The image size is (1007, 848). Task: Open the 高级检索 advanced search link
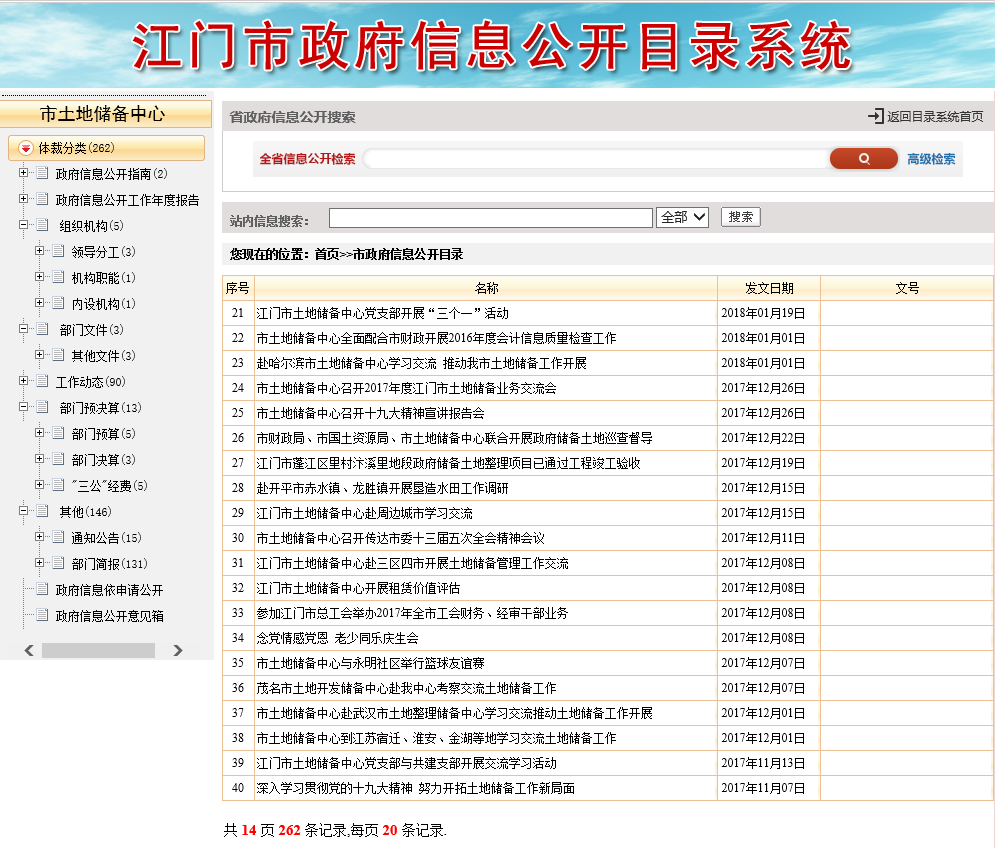point(931,159)
